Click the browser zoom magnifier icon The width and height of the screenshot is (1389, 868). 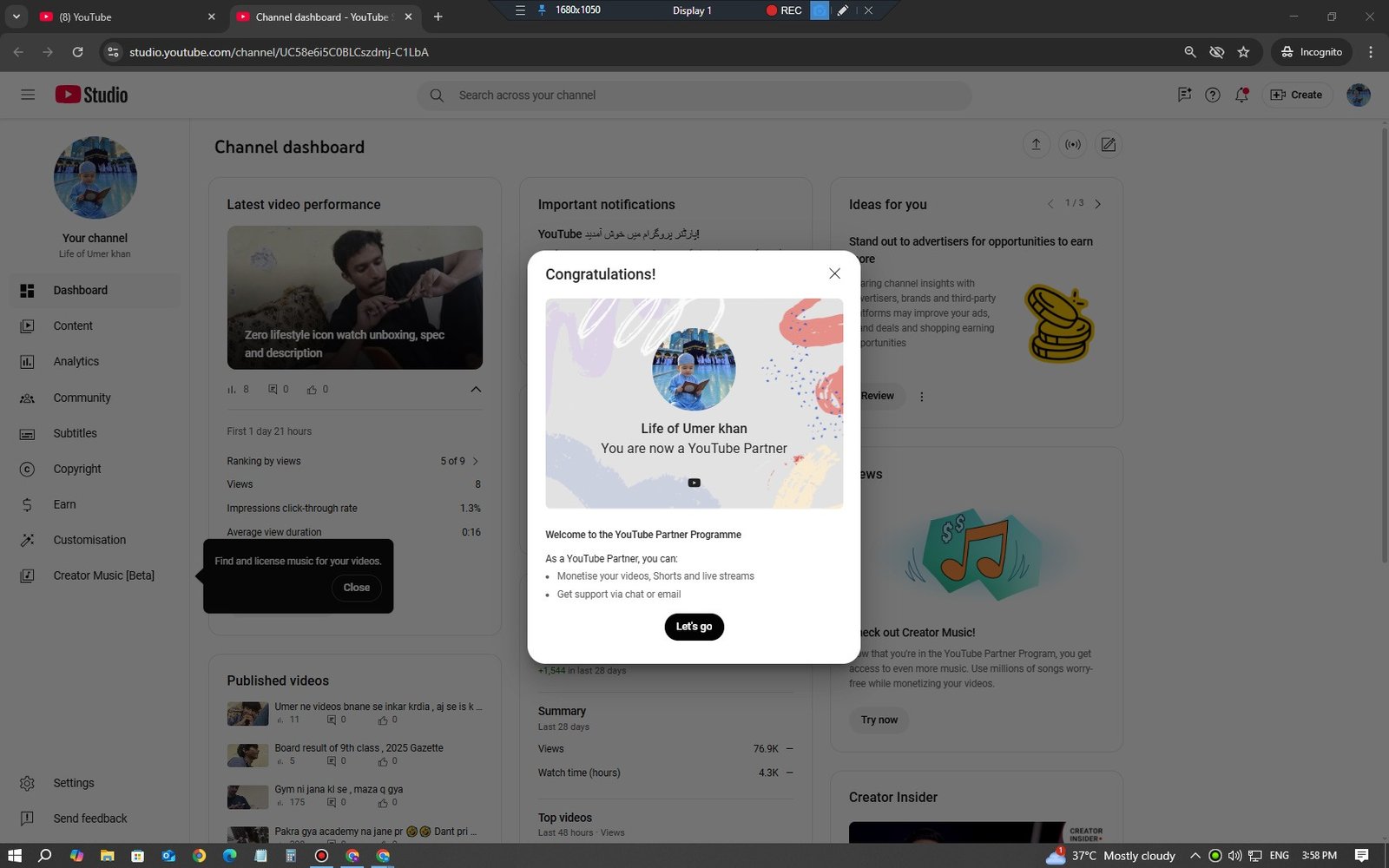(1190, 52)
